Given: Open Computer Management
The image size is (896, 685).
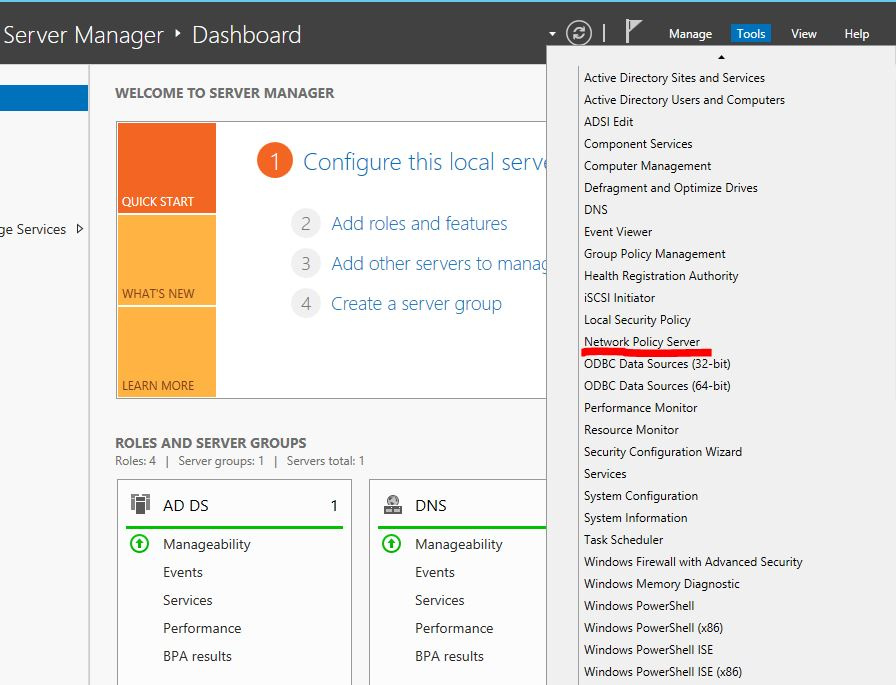Looking at the screenshot, I should point(647,166).
